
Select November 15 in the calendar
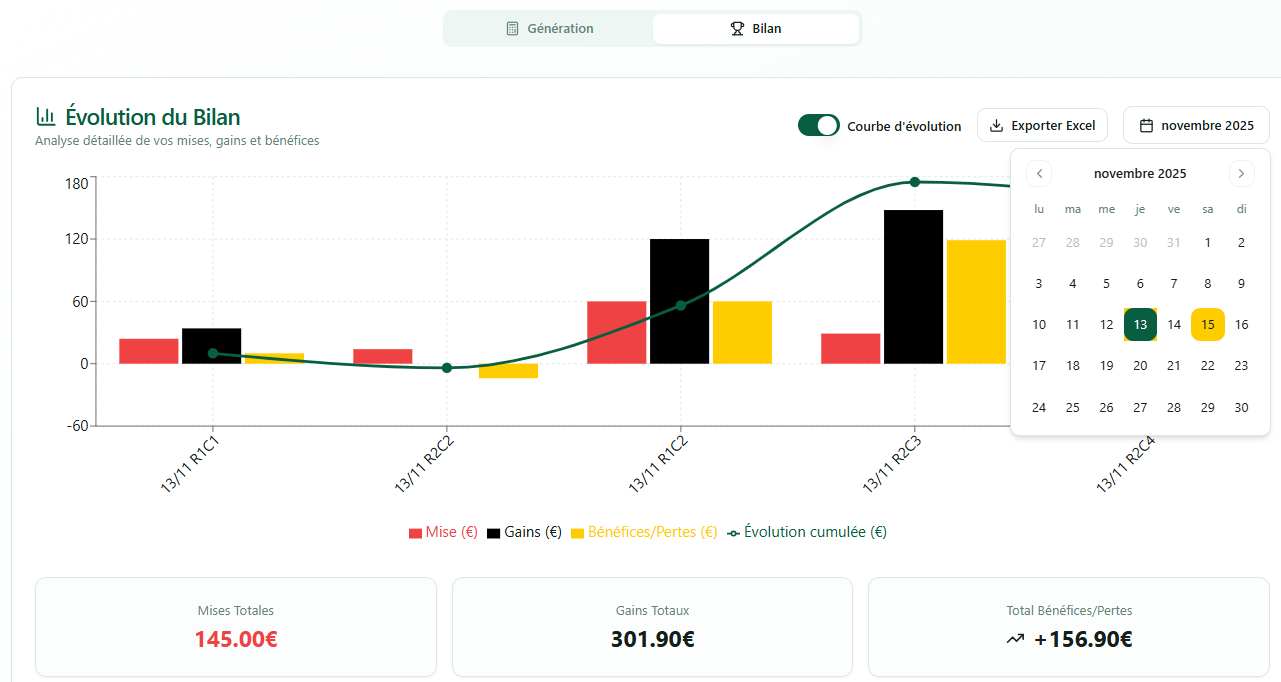tap(1207, 324)
